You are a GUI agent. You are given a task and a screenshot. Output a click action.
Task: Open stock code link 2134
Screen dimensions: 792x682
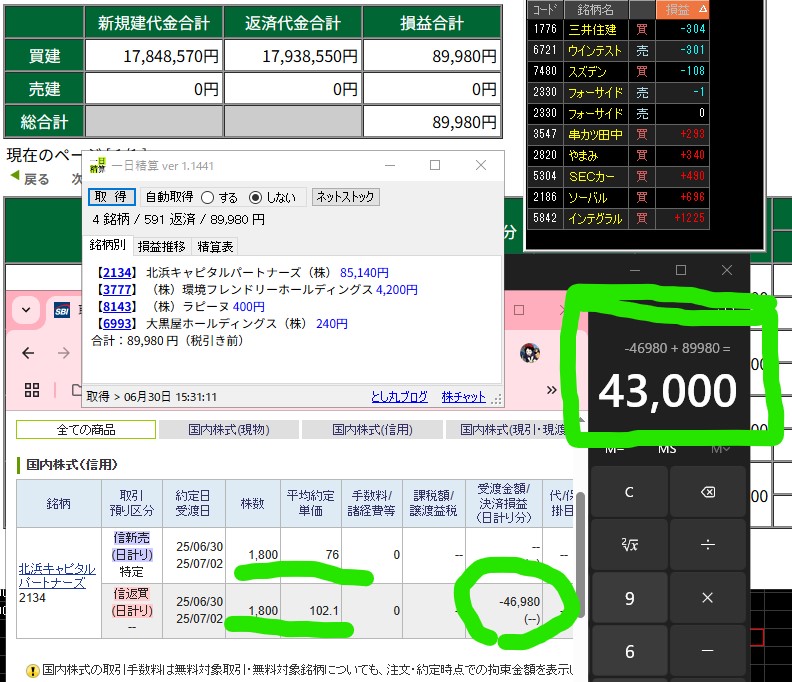pos(117,273)
